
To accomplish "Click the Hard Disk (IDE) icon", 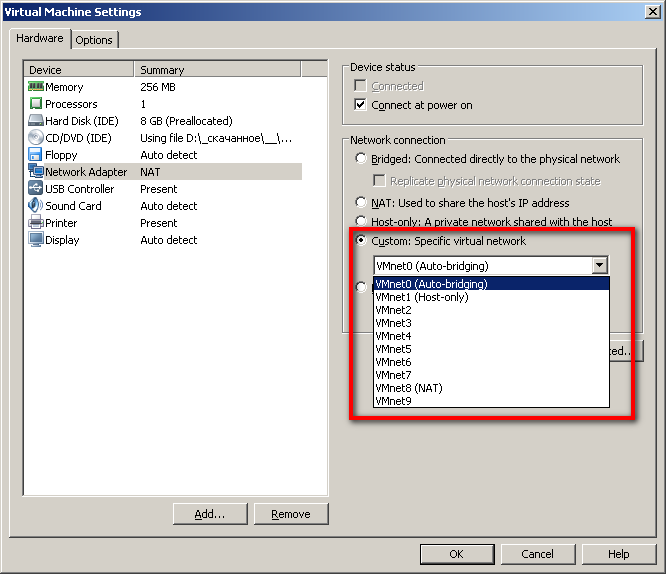I will pos(36,121).
